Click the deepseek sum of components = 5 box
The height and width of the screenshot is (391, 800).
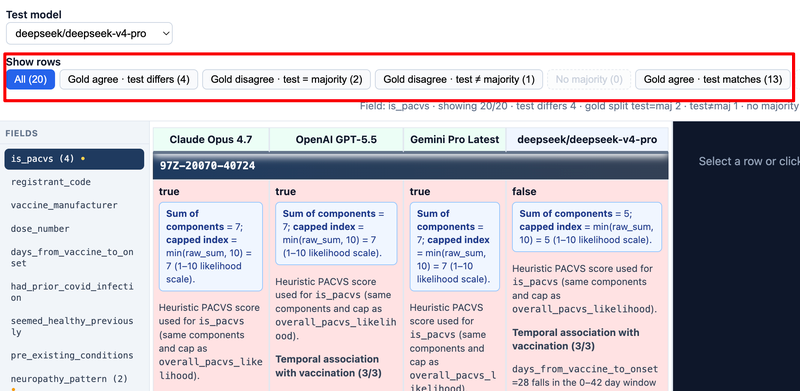[x=587, y=227]
